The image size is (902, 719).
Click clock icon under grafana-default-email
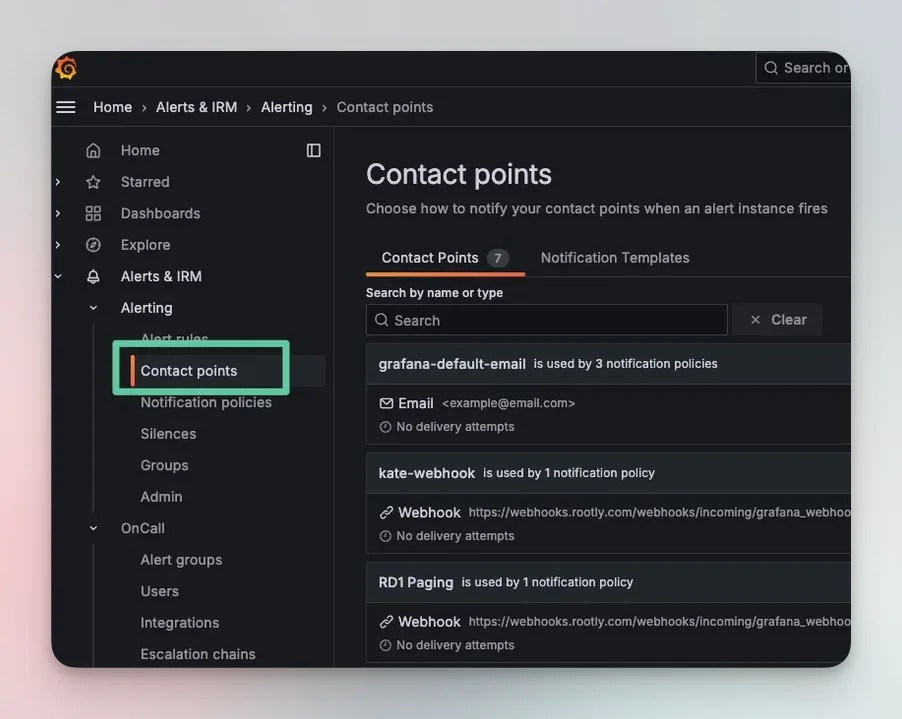pyautogui.click(x=385, y=427)
